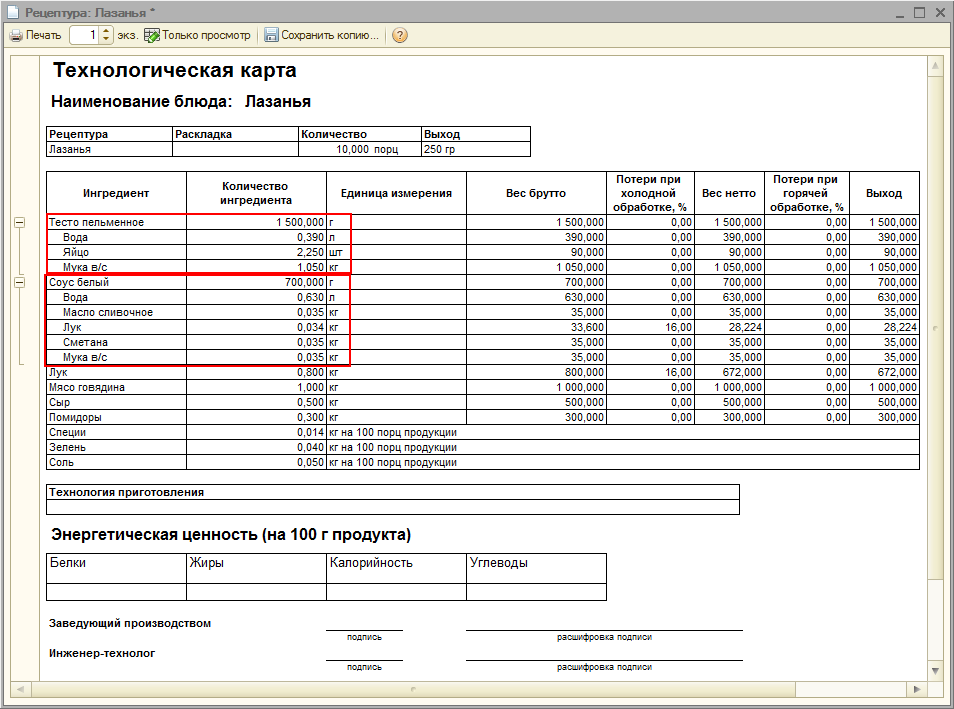Click the copies count input field
The width and height of the screenshot is (954, 709).
coord(84,35)
